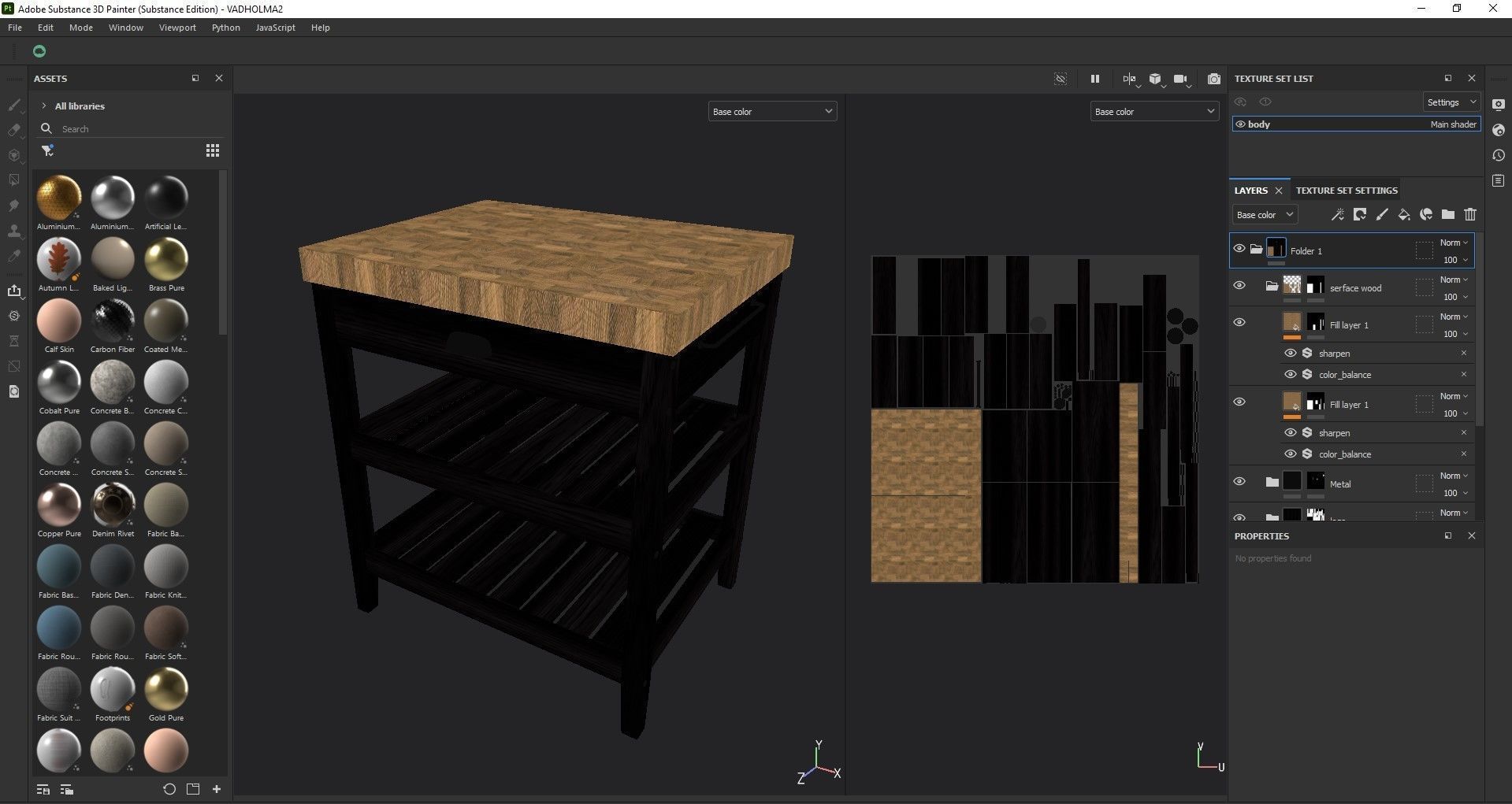
Task: Toggle visibility of Metal folder
Action: 1239,481
